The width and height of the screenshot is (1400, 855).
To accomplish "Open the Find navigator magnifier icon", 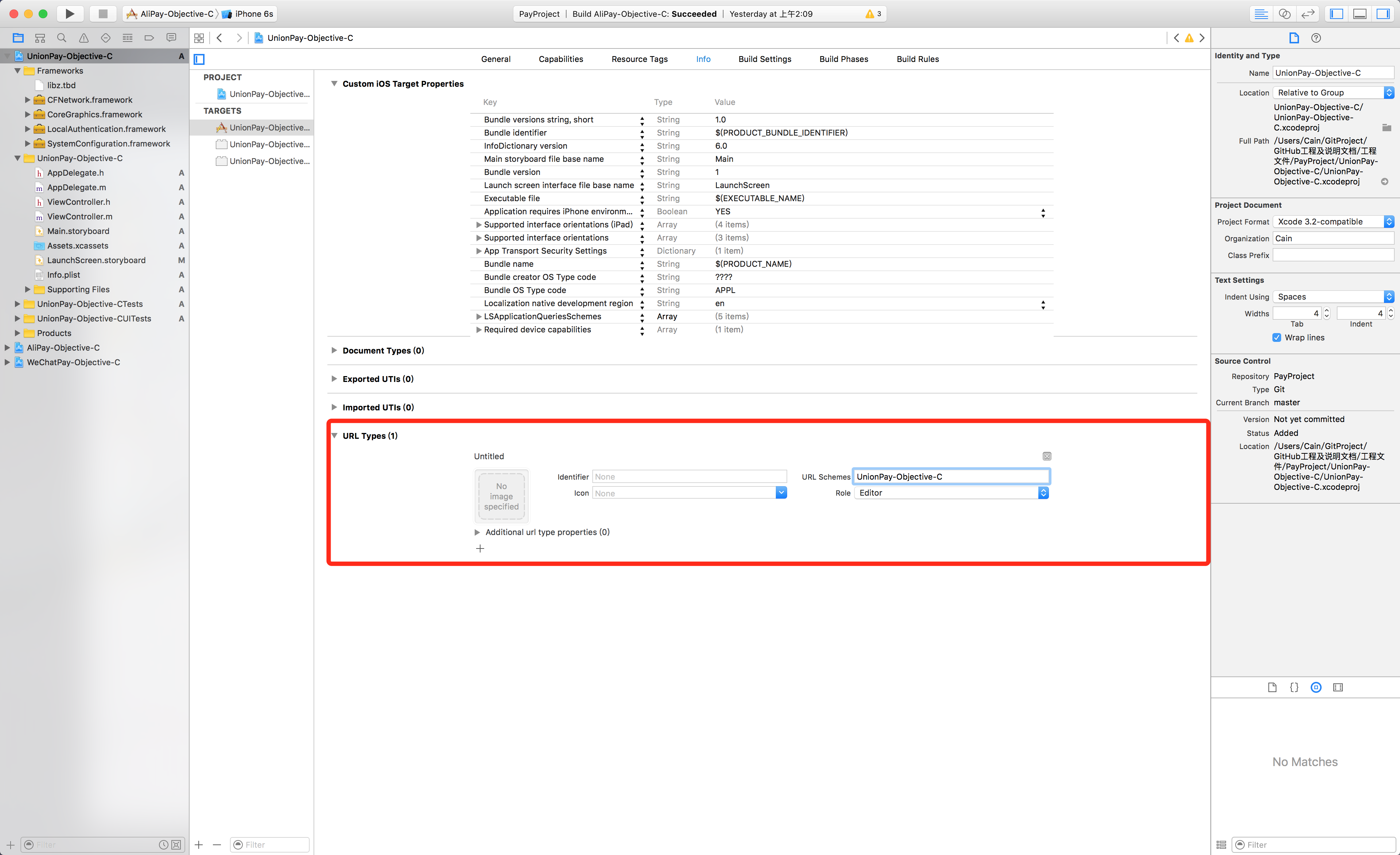I will pos(61,38).
